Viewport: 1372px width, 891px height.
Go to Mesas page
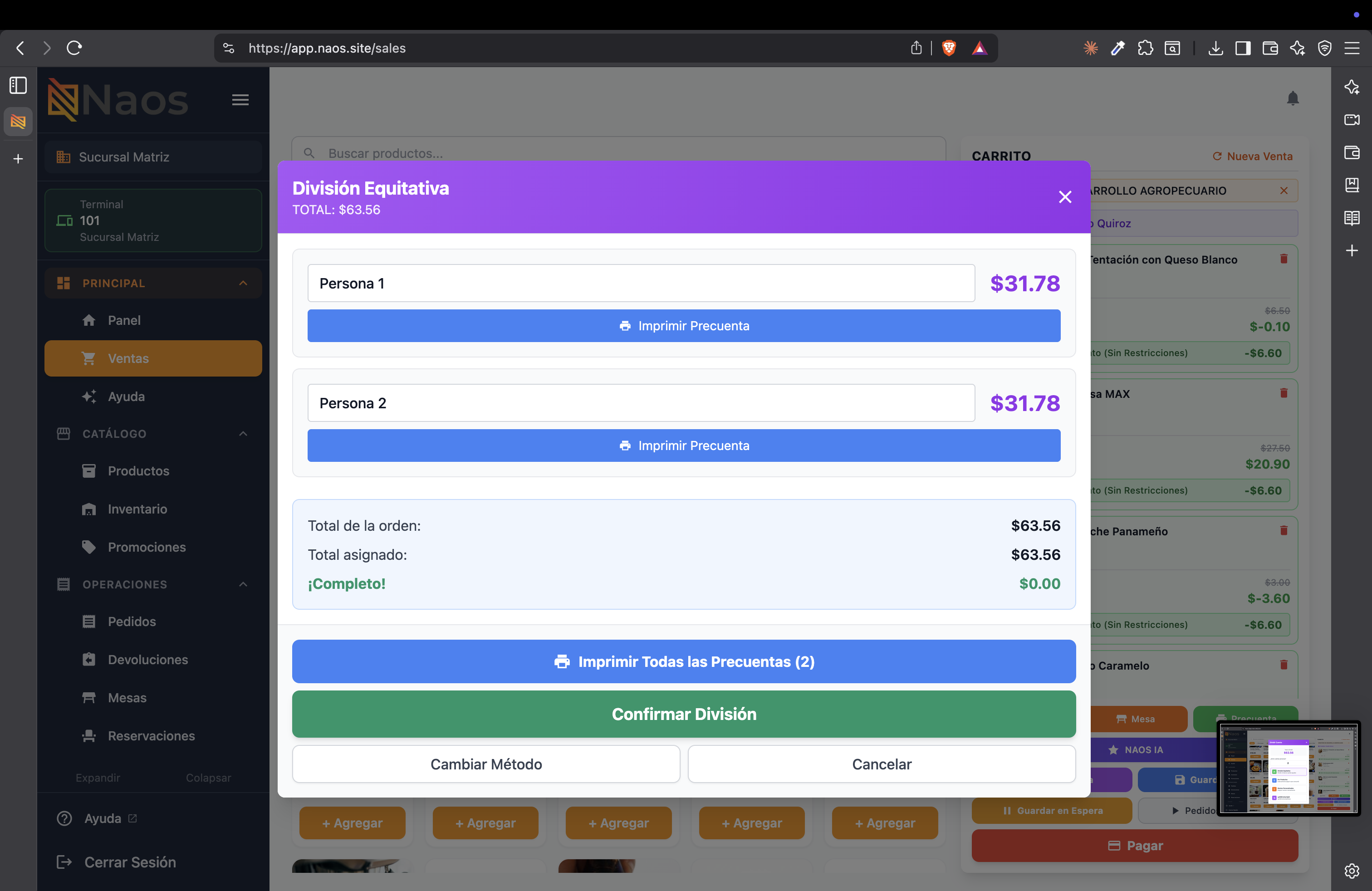click(x=153, y=697)
